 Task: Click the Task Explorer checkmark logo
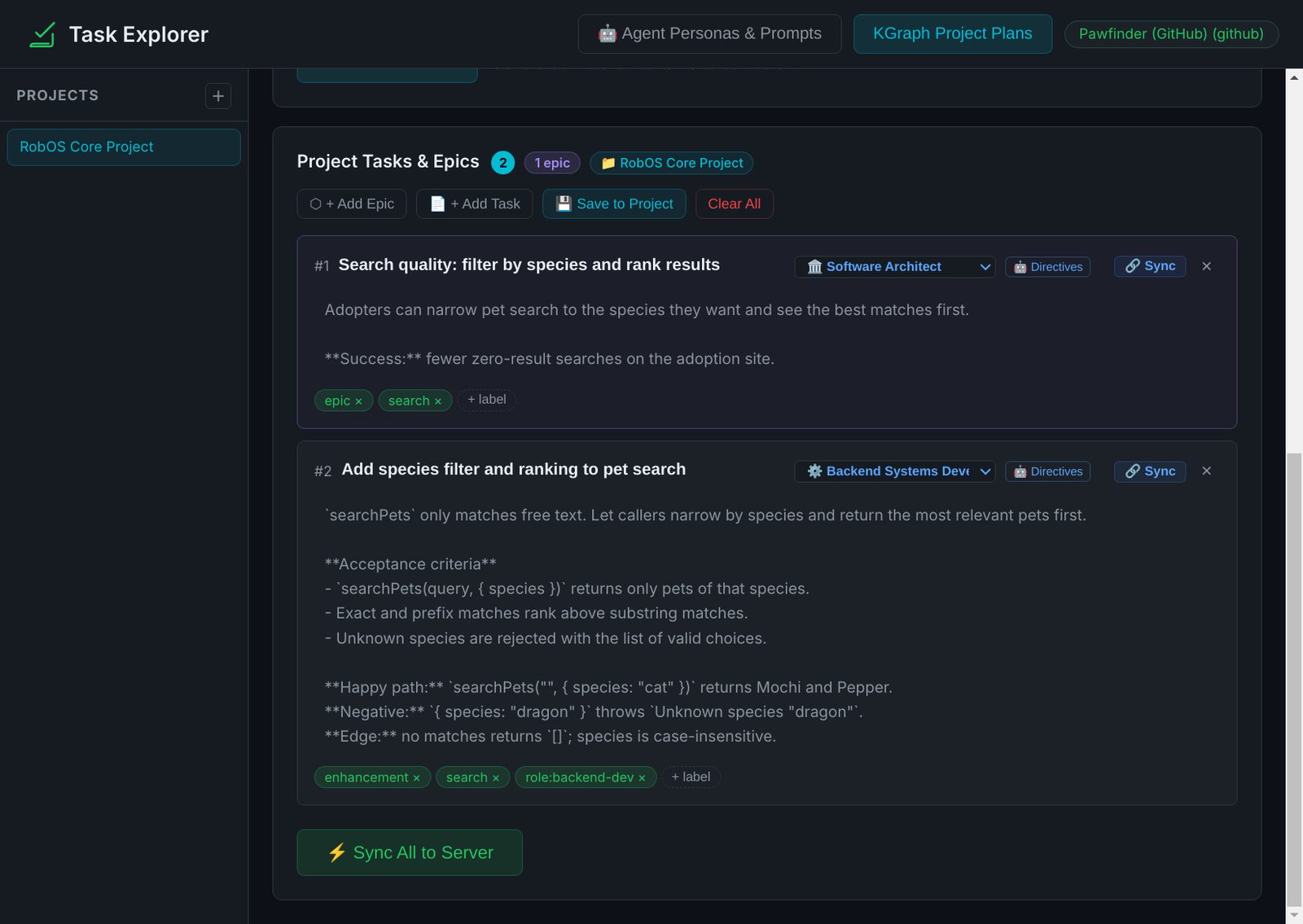pos(42,34)
